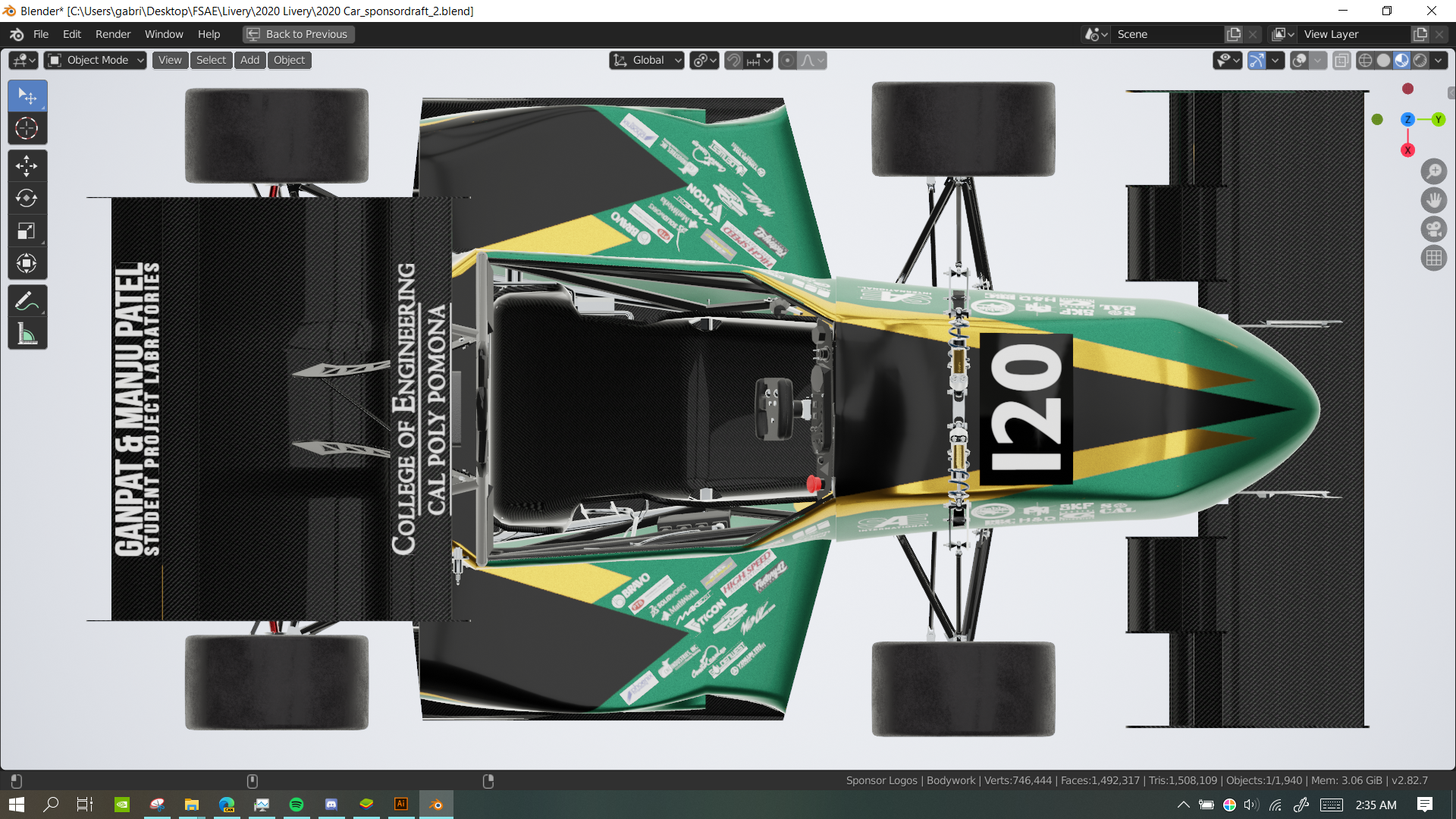Open the View menu in viewport header
Viewport: 1456px width, 819px height.
[170, 60]
